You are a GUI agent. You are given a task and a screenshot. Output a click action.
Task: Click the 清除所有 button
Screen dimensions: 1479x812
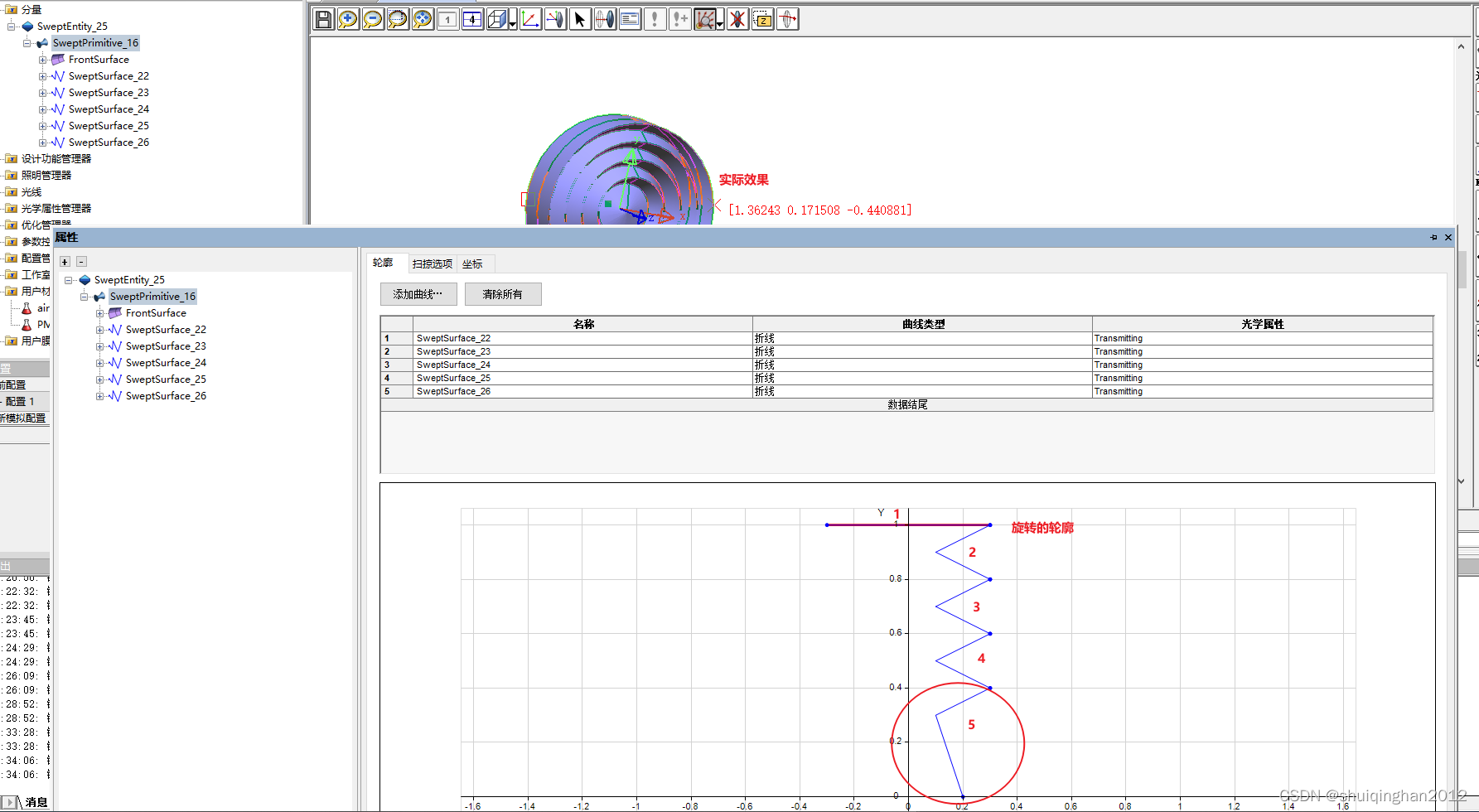503,294
